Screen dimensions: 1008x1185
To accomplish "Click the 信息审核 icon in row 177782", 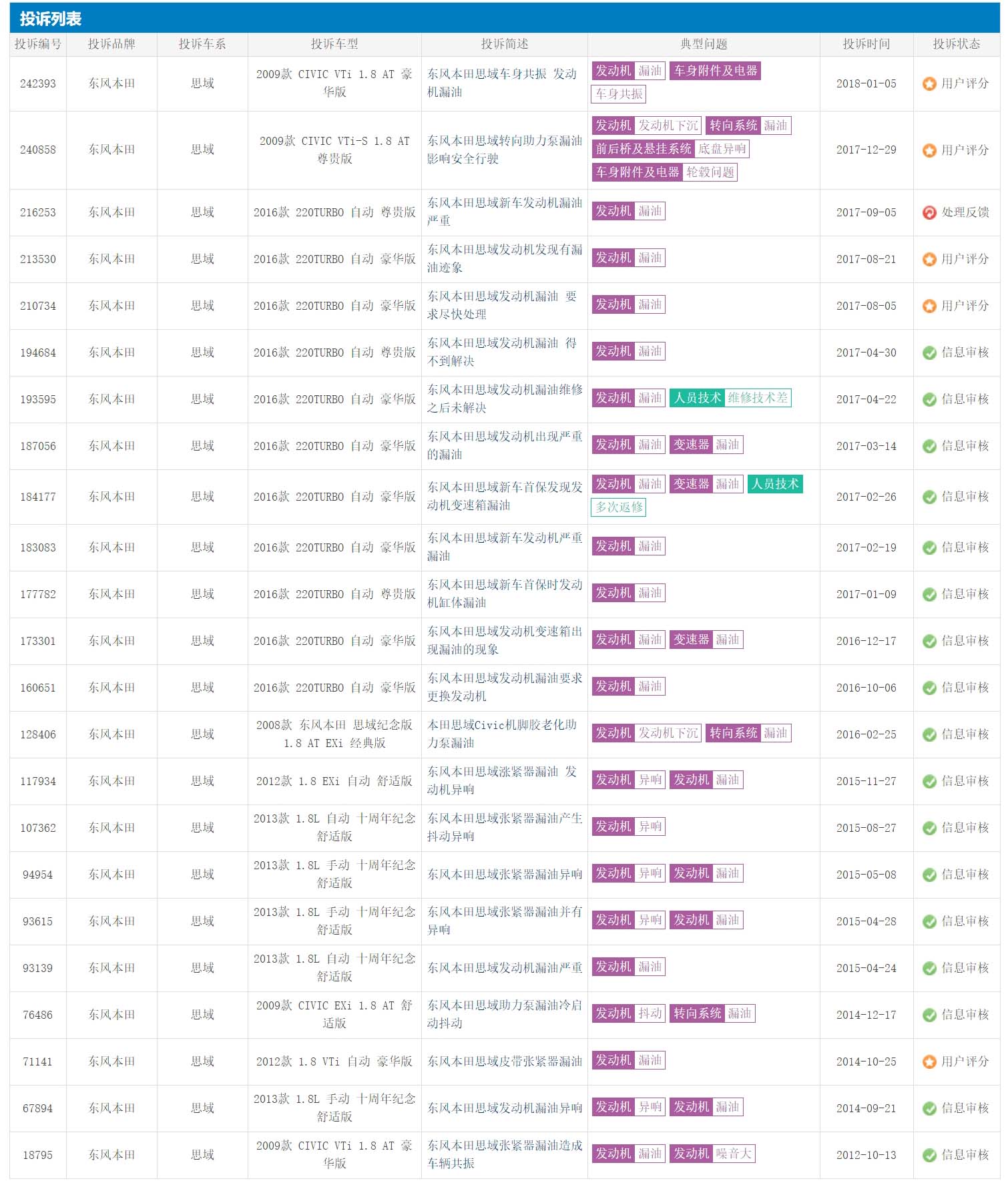I will click(x=929, y=595).
